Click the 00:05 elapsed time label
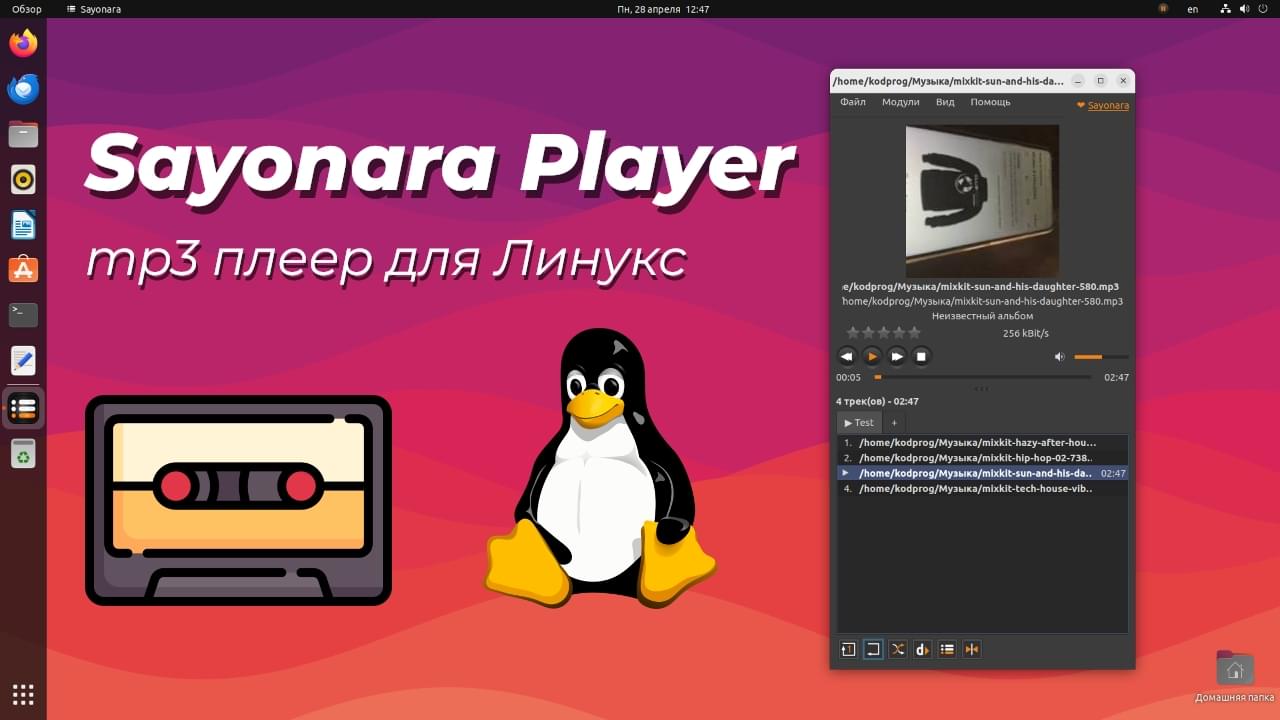The width and height of the screenshot is (1280, 720). coord(848,378)
